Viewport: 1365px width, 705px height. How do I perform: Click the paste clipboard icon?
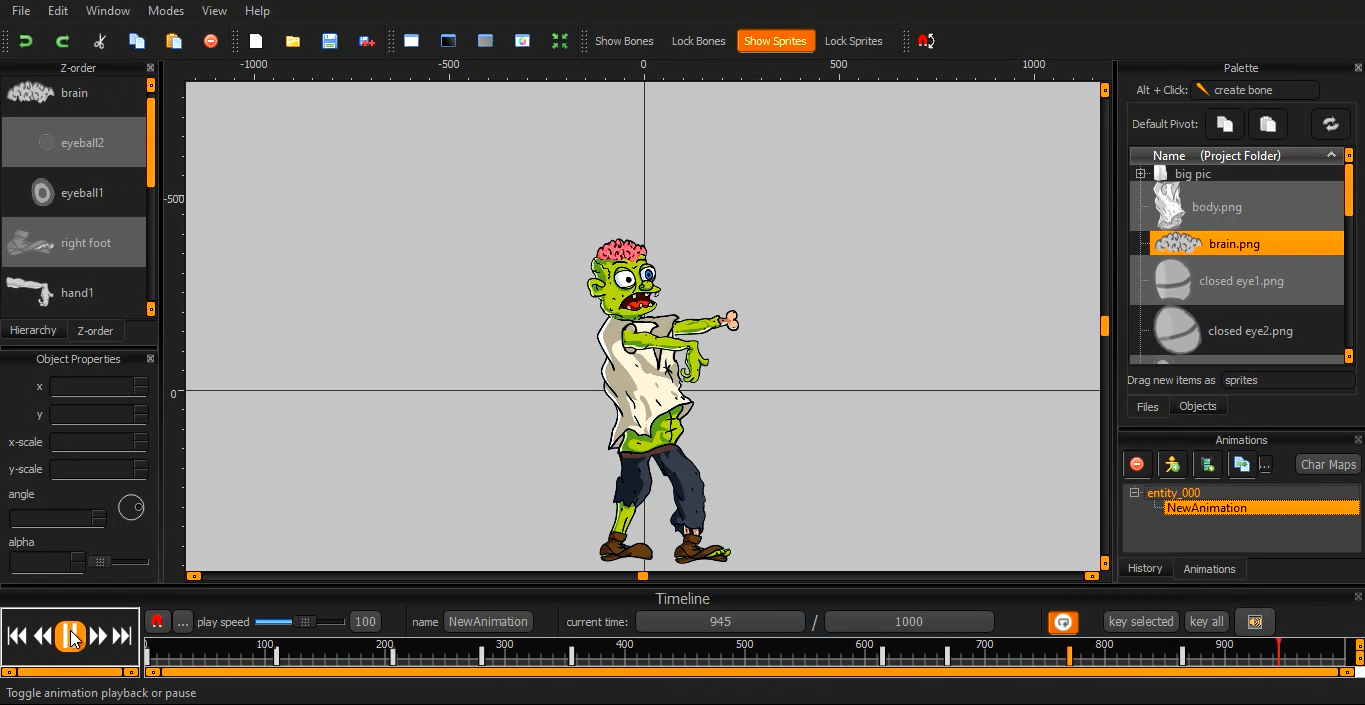(x=174, y=41)
